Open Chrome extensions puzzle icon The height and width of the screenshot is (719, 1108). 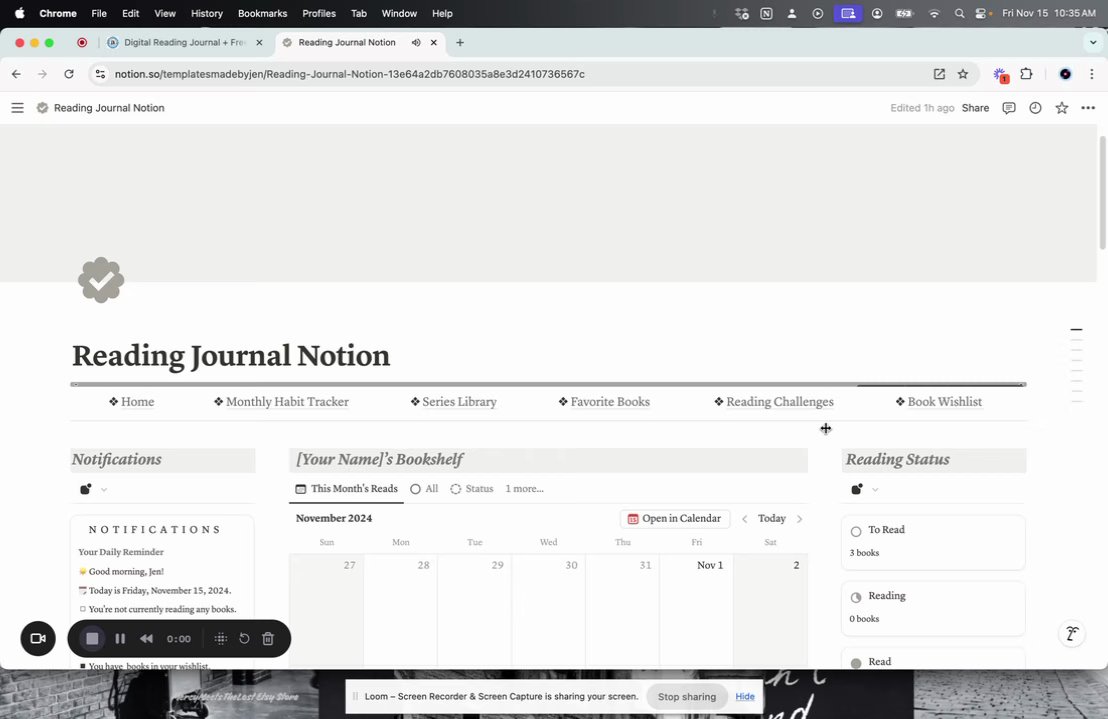pyautogui.click(x=1026, y=74)
